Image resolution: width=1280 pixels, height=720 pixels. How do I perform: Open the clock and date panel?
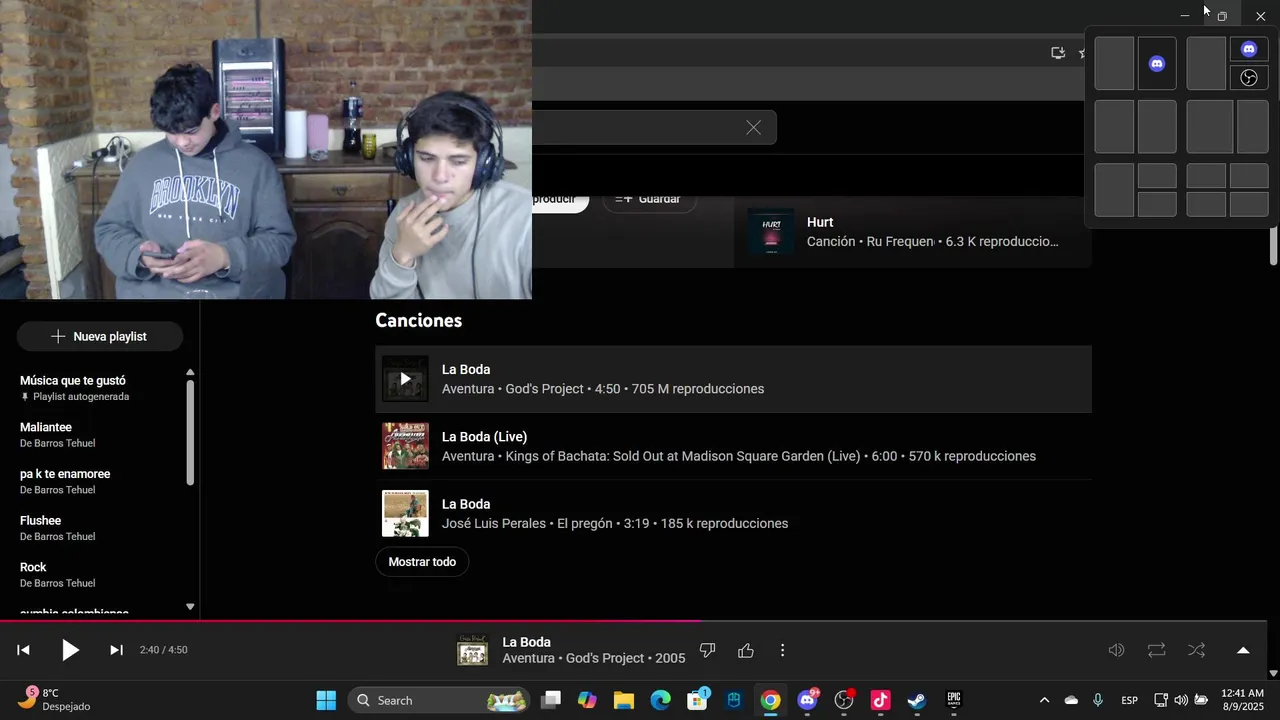point(1242,700)
